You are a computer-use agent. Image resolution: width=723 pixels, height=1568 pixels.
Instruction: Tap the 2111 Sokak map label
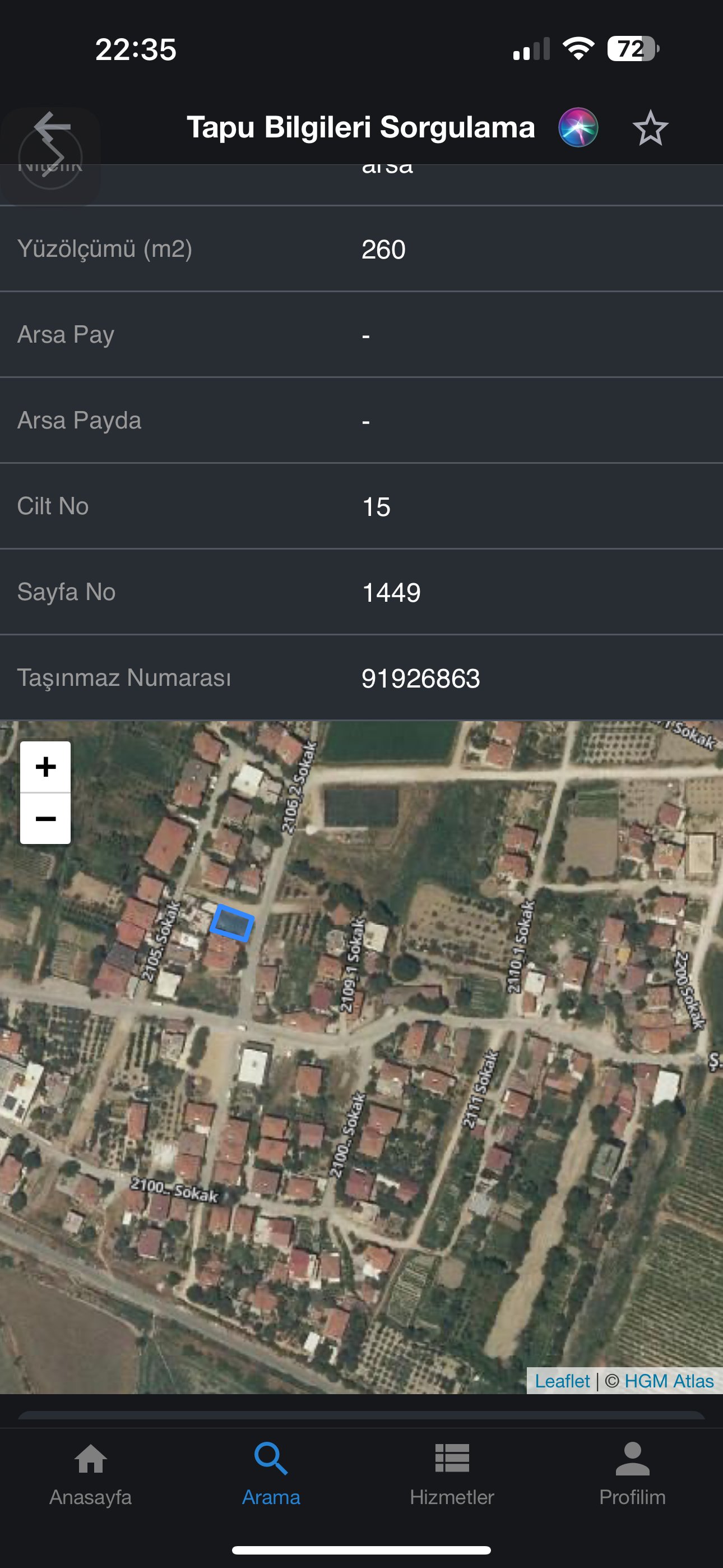tap(480, 1090)
